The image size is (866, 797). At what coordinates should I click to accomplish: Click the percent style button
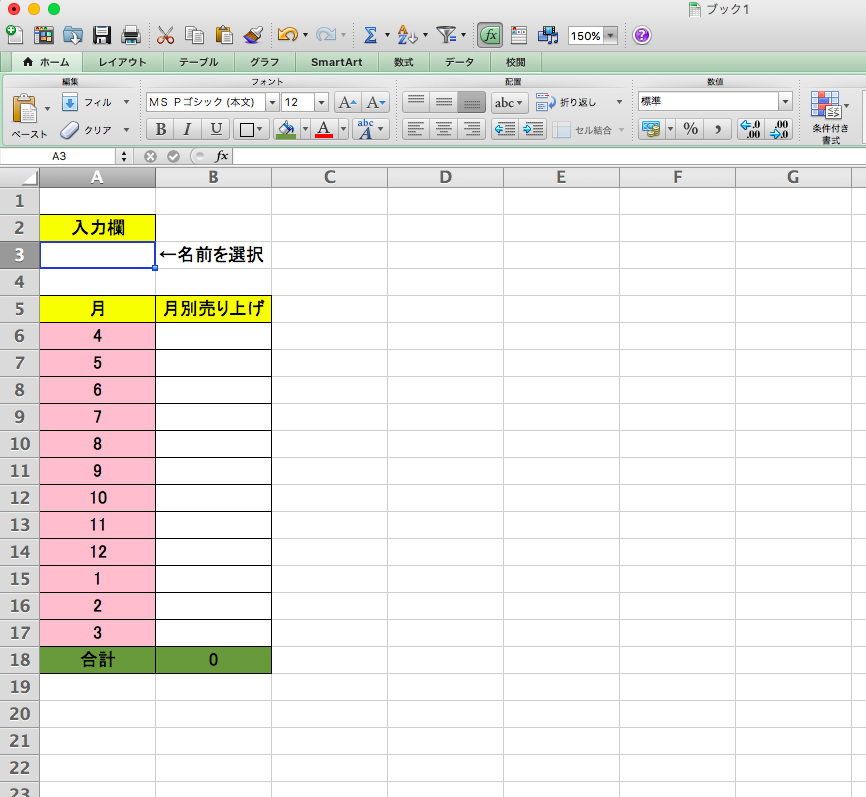(690, 129)
